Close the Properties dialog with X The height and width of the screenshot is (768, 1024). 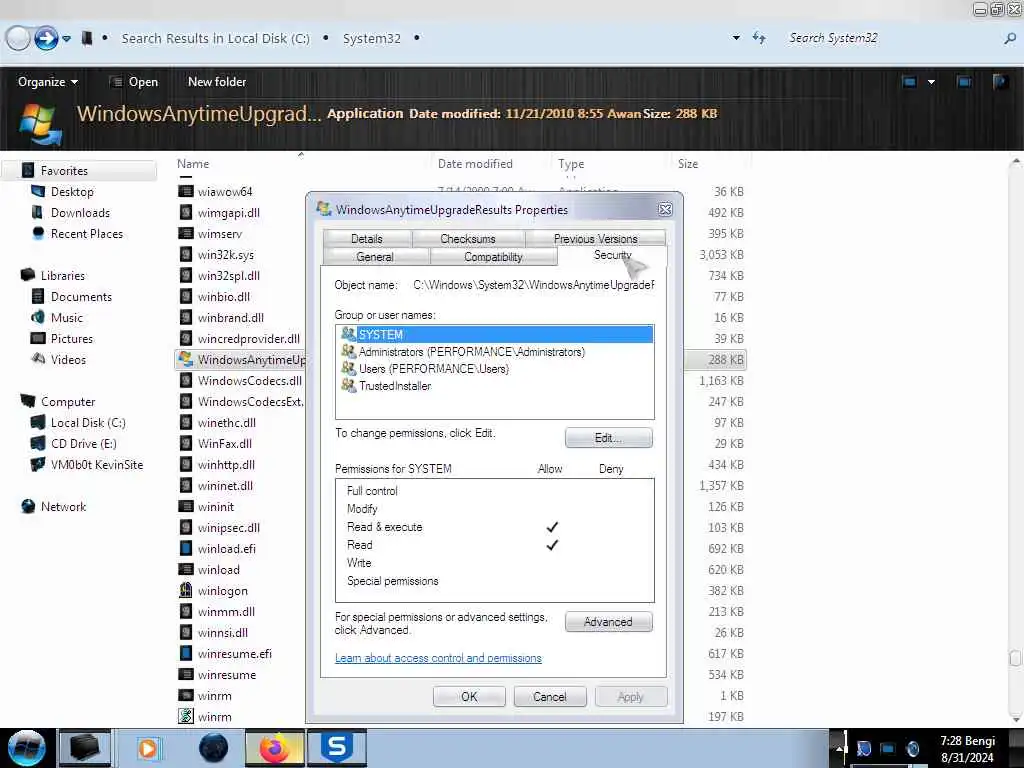[665, 210]
